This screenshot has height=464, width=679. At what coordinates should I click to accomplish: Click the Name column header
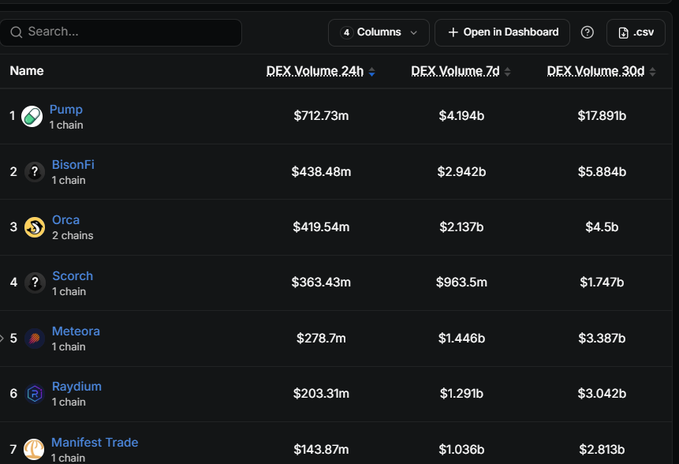pos(27,71)
